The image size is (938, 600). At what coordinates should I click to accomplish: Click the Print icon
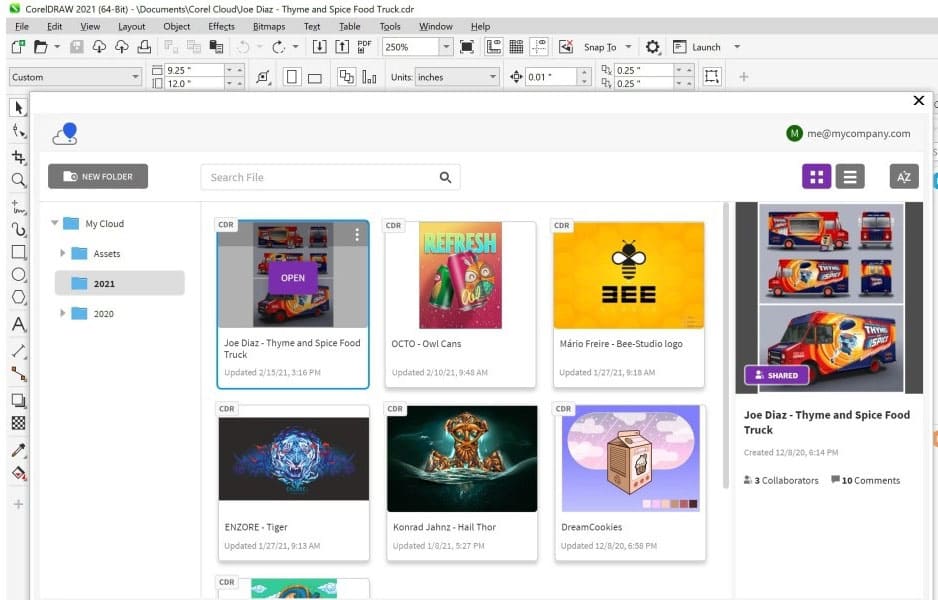(144, 47)
